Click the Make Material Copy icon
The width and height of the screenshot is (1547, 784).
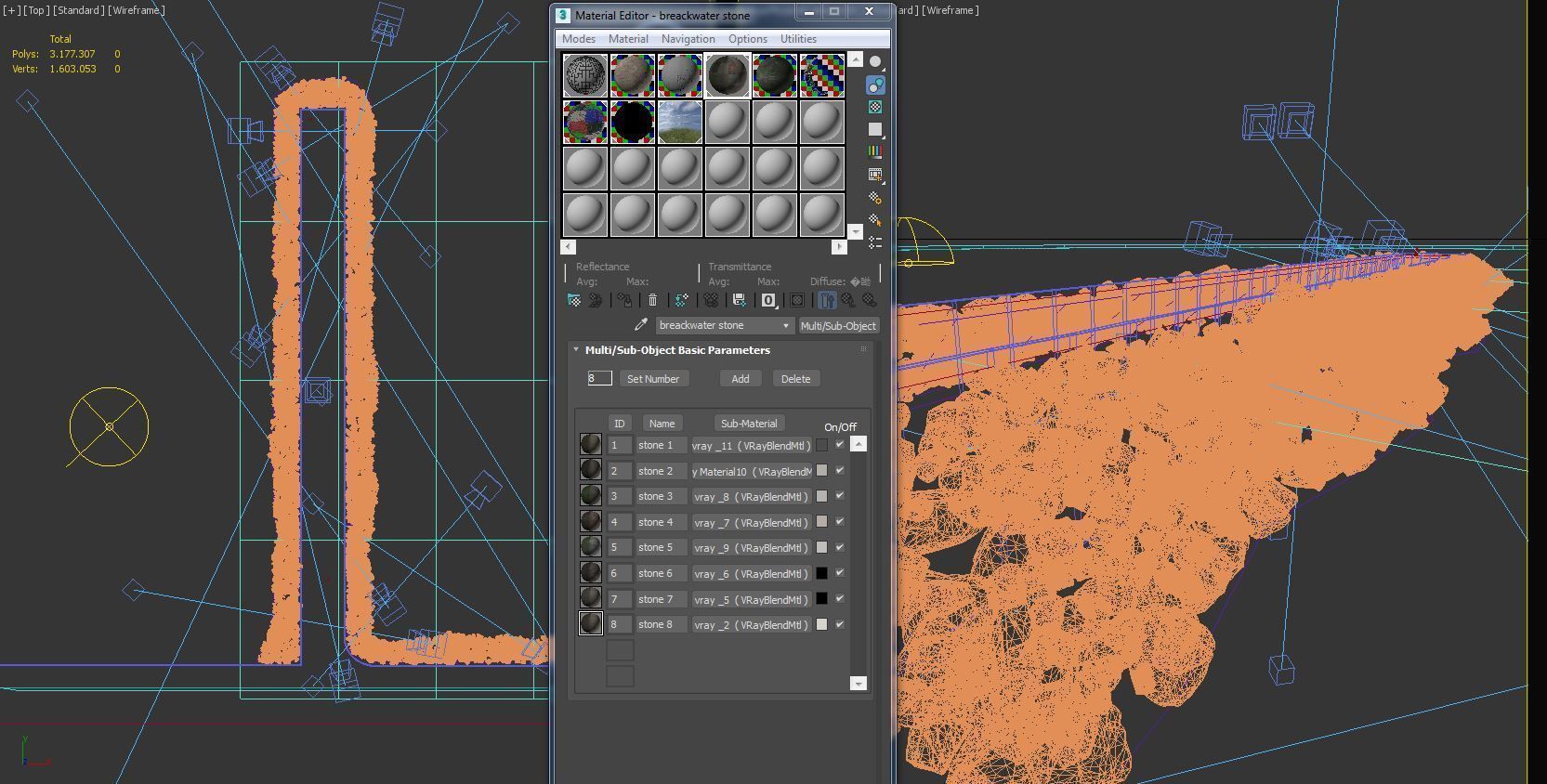681,300
